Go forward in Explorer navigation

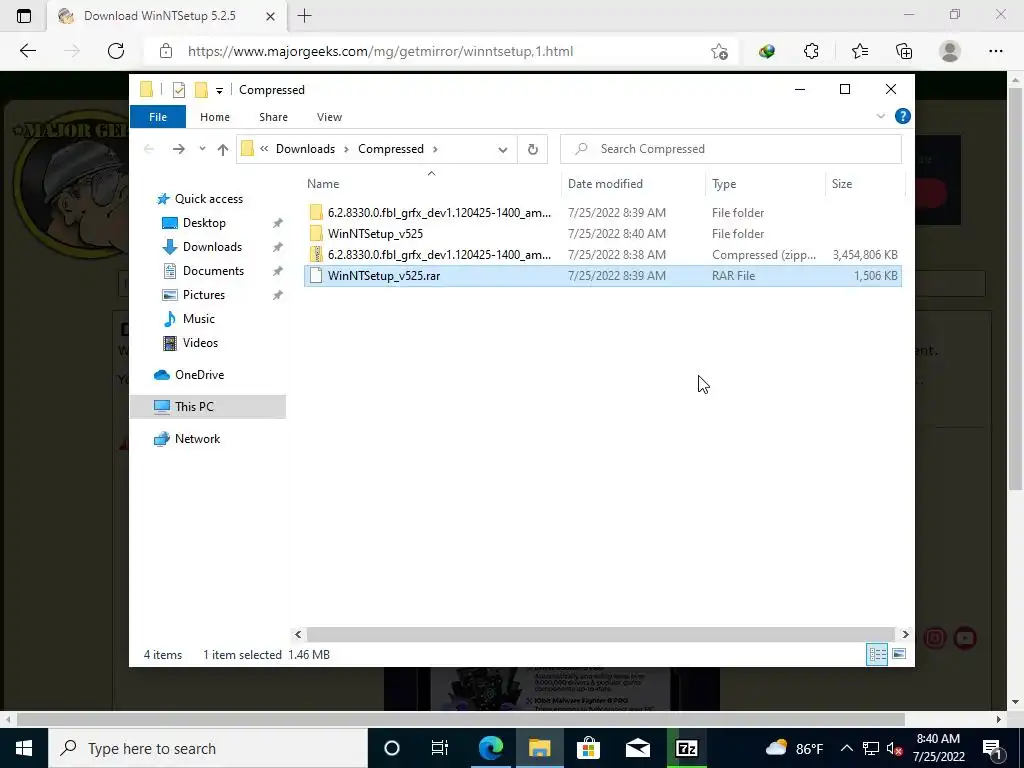[x=178, y=149]
